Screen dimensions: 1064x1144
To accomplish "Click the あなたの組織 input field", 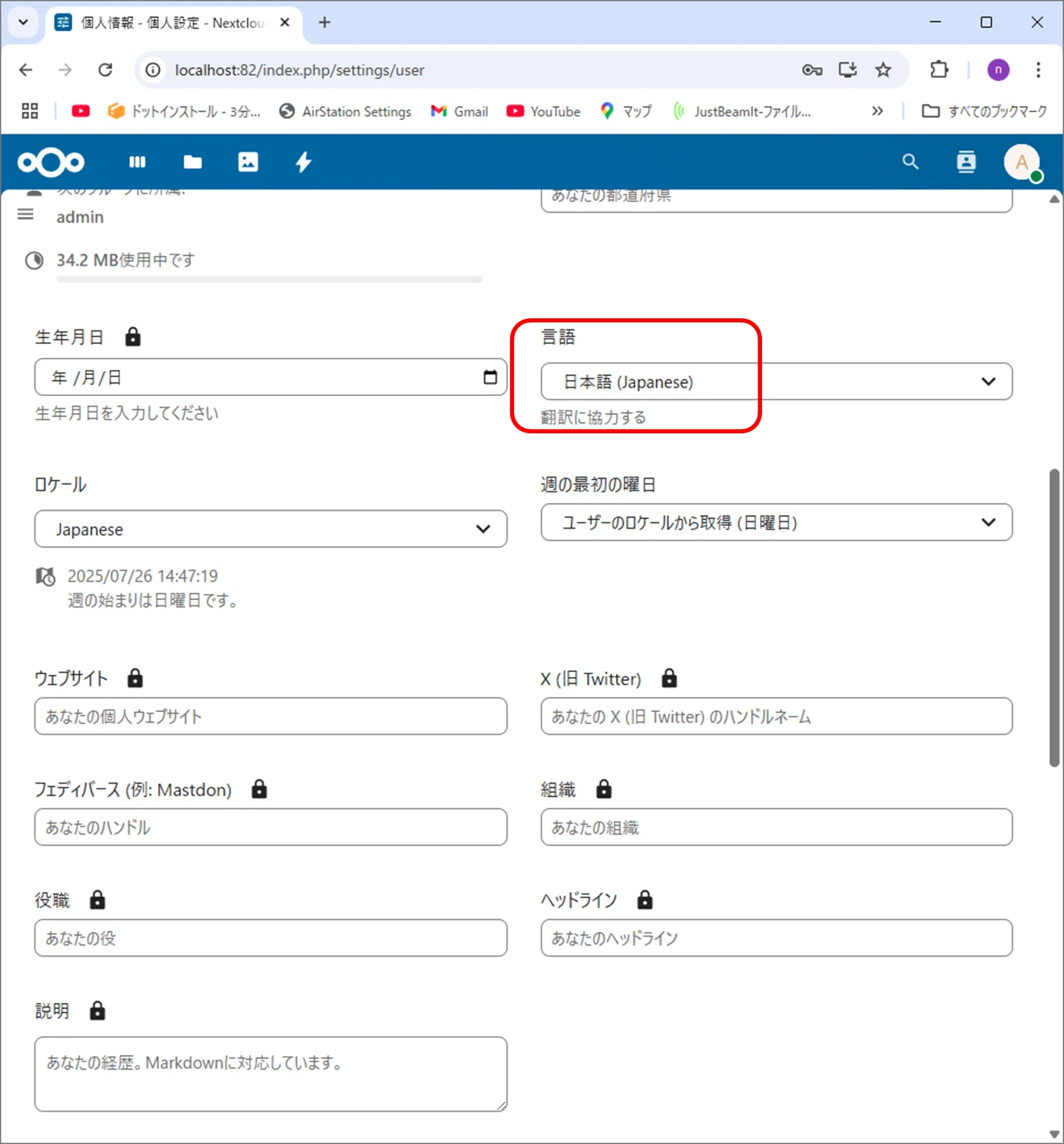I will (x=776, y=827).
